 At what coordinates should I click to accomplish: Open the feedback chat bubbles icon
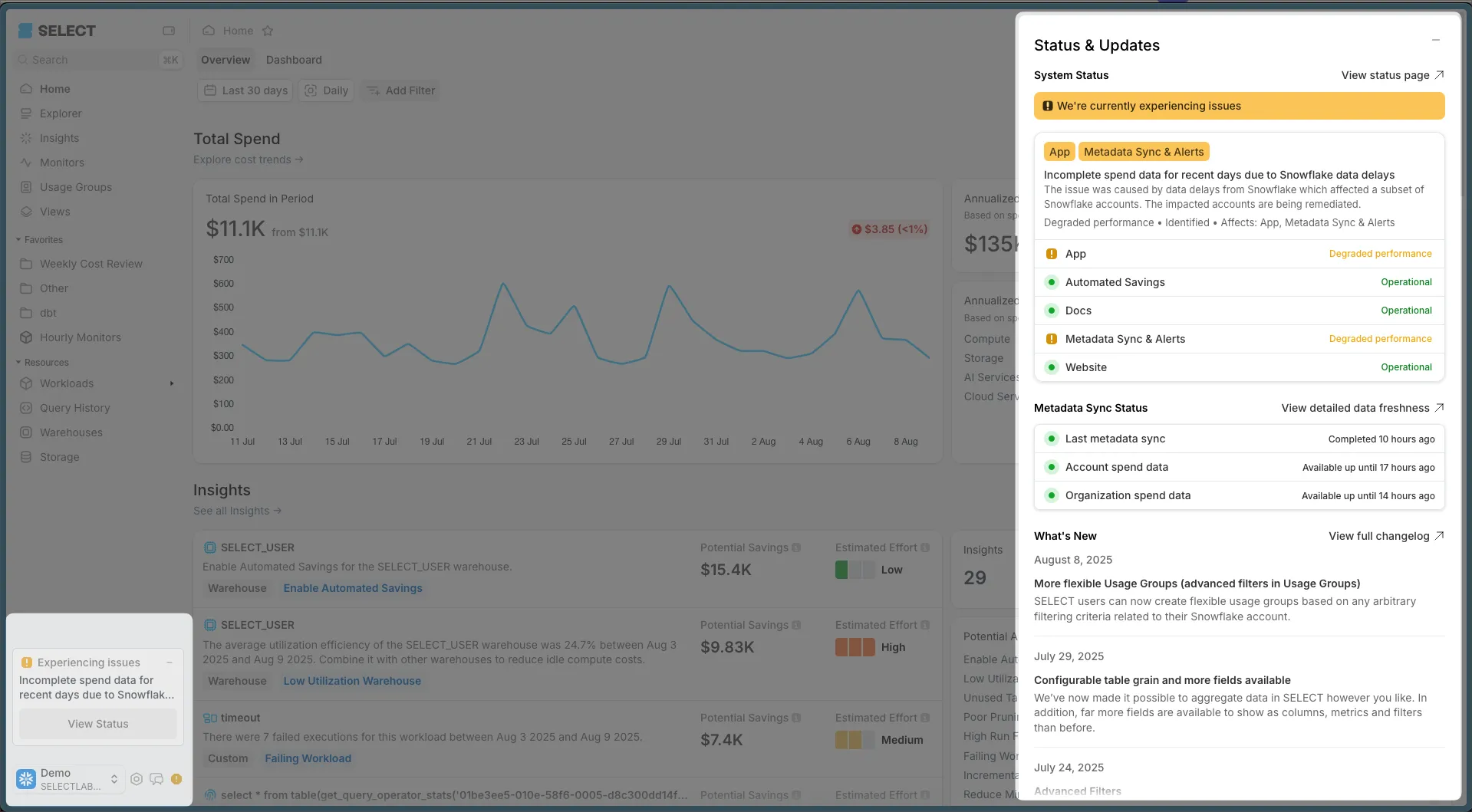pyautogui.click(x=156, y=779)
